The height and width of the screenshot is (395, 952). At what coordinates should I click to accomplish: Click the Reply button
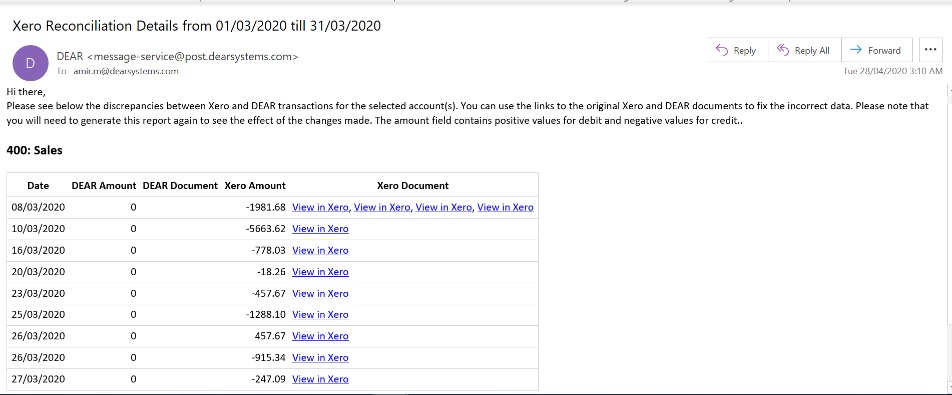[737, 50]
